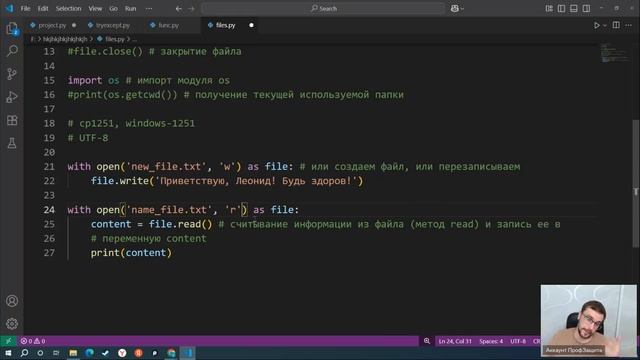Viewport: 640px width, 360px height.
Task: Show errors and warnings in status bar
Action: [x=33, y=341]
